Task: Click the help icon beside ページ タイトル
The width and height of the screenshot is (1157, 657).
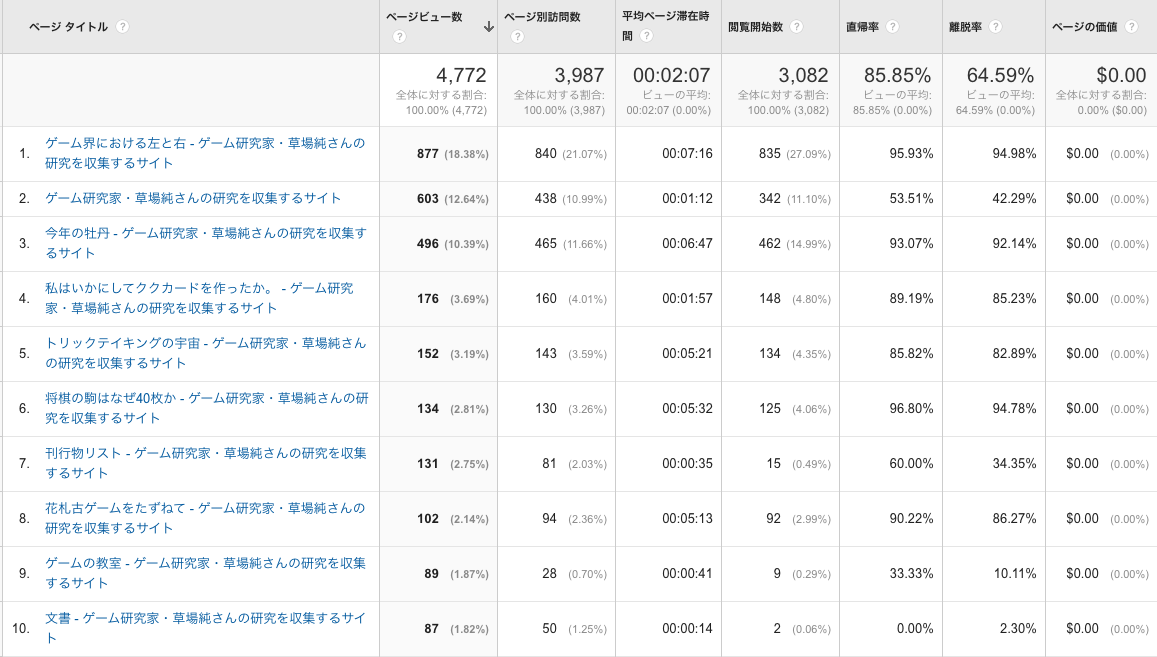Action: 123,27
